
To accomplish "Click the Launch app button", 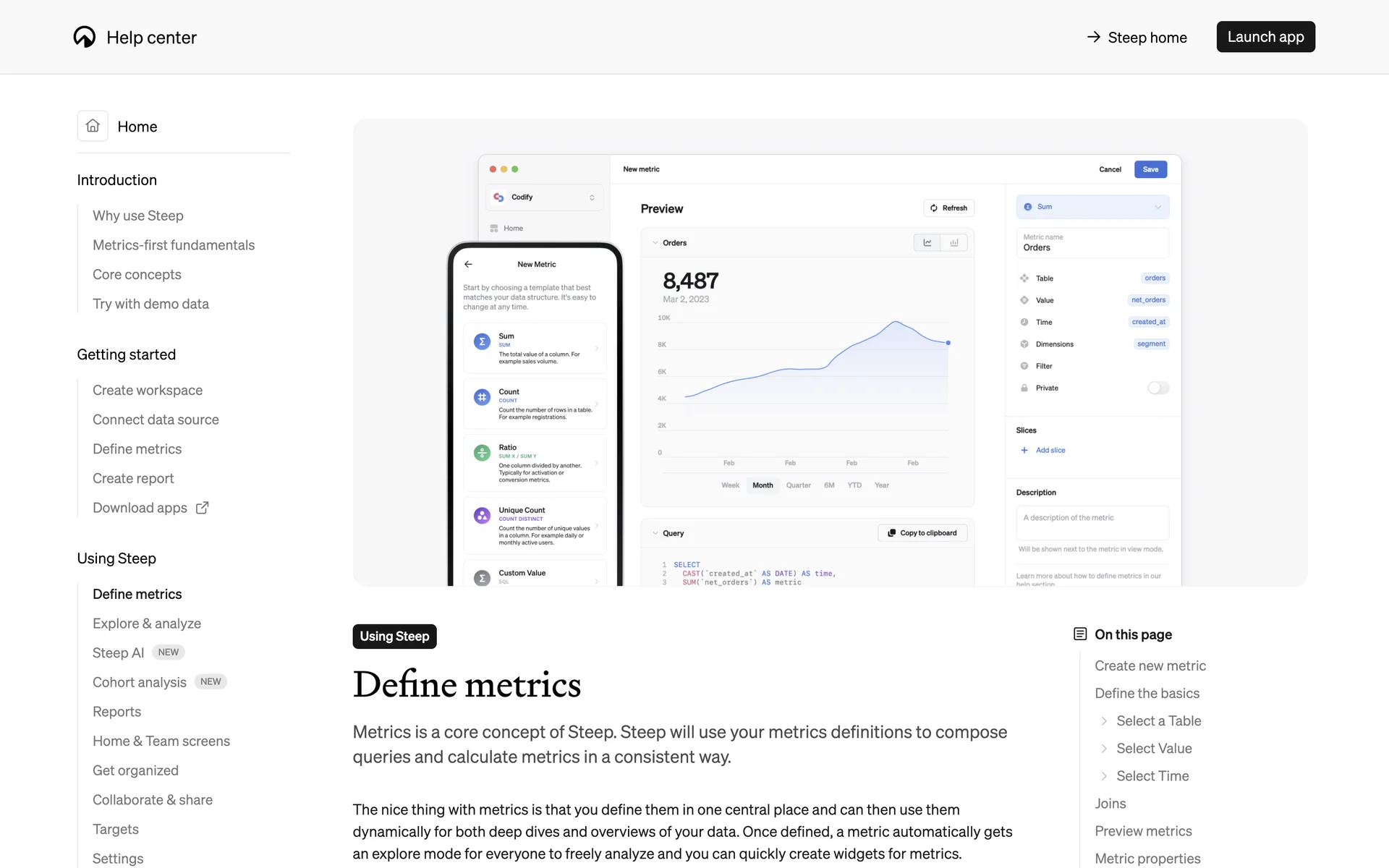I will [x=1265, y=37].
